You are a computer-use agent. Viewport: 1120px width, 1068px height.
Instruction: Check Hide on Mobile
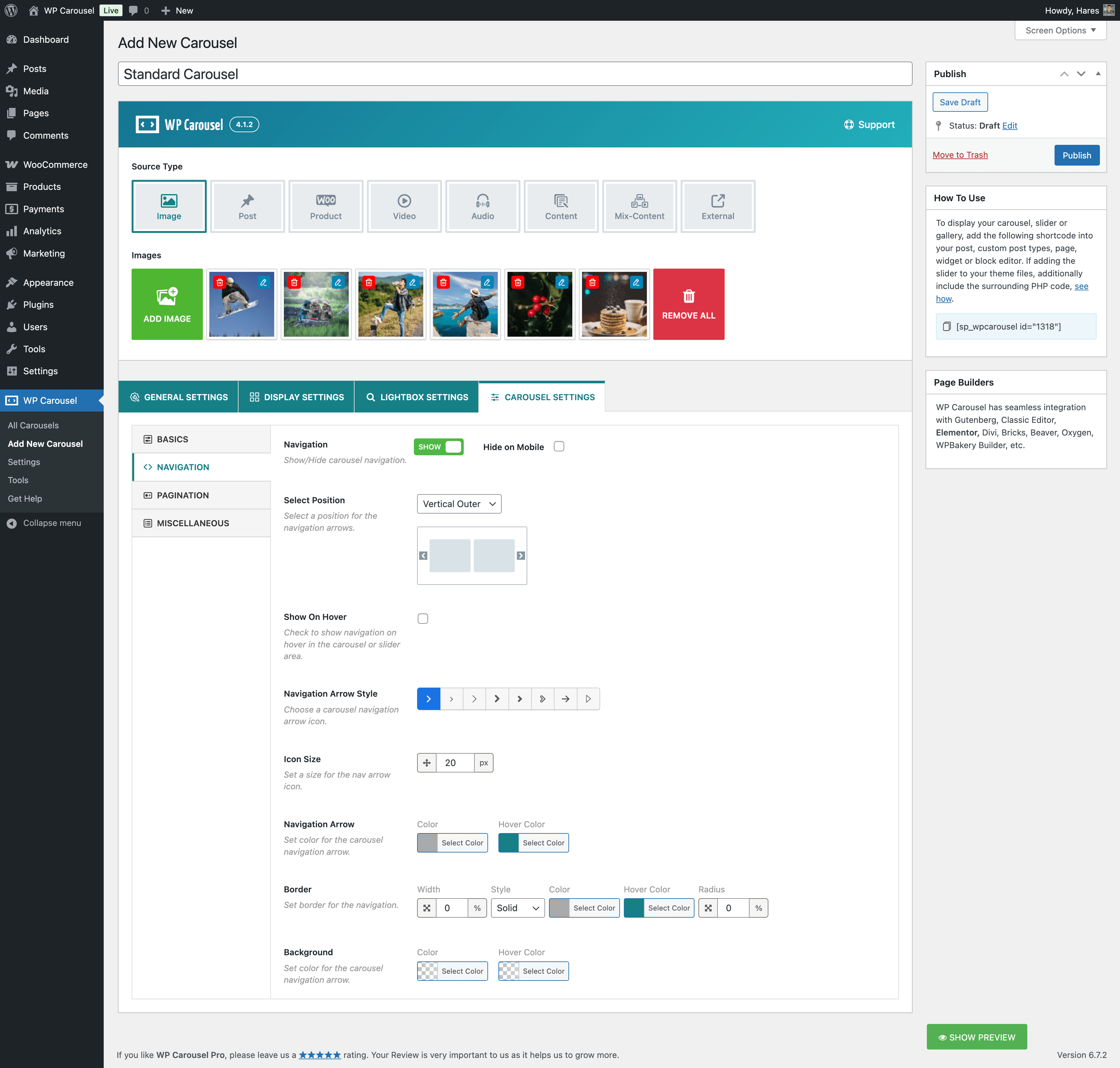[x=559, y=446]
